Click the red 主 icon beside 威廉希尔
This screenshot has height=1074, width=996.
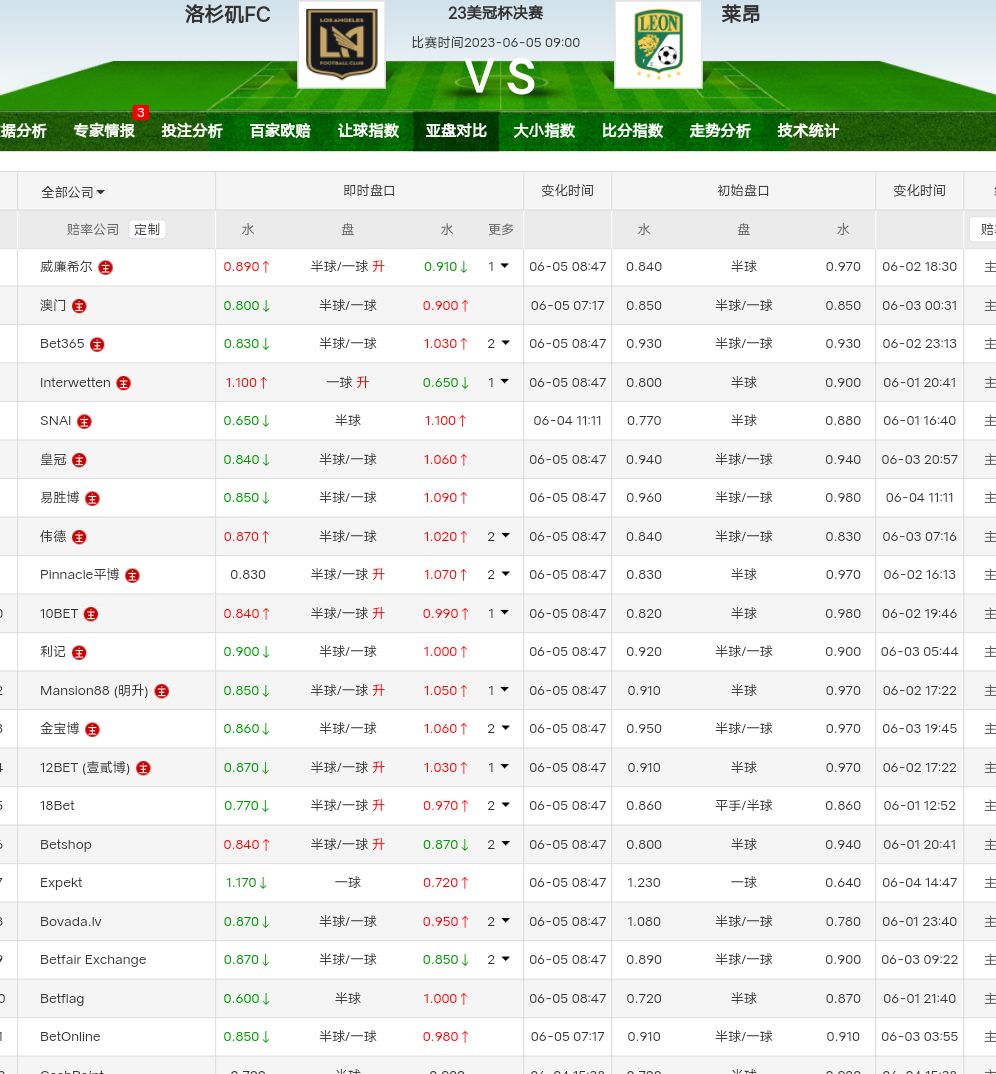pyautogui.click(x=105, y=268)
